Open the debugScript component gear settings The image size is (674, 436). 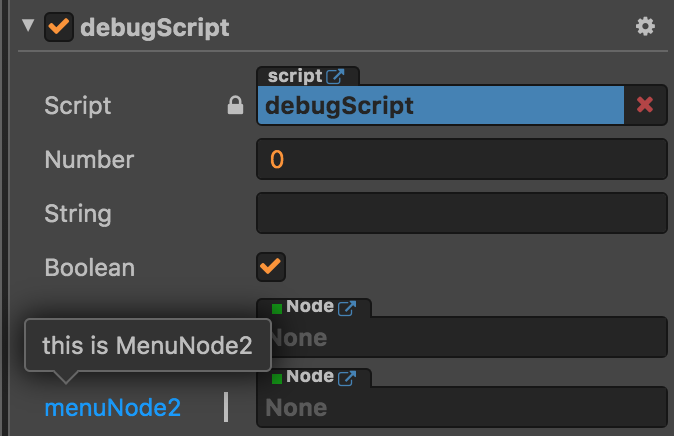pos(645,27)
